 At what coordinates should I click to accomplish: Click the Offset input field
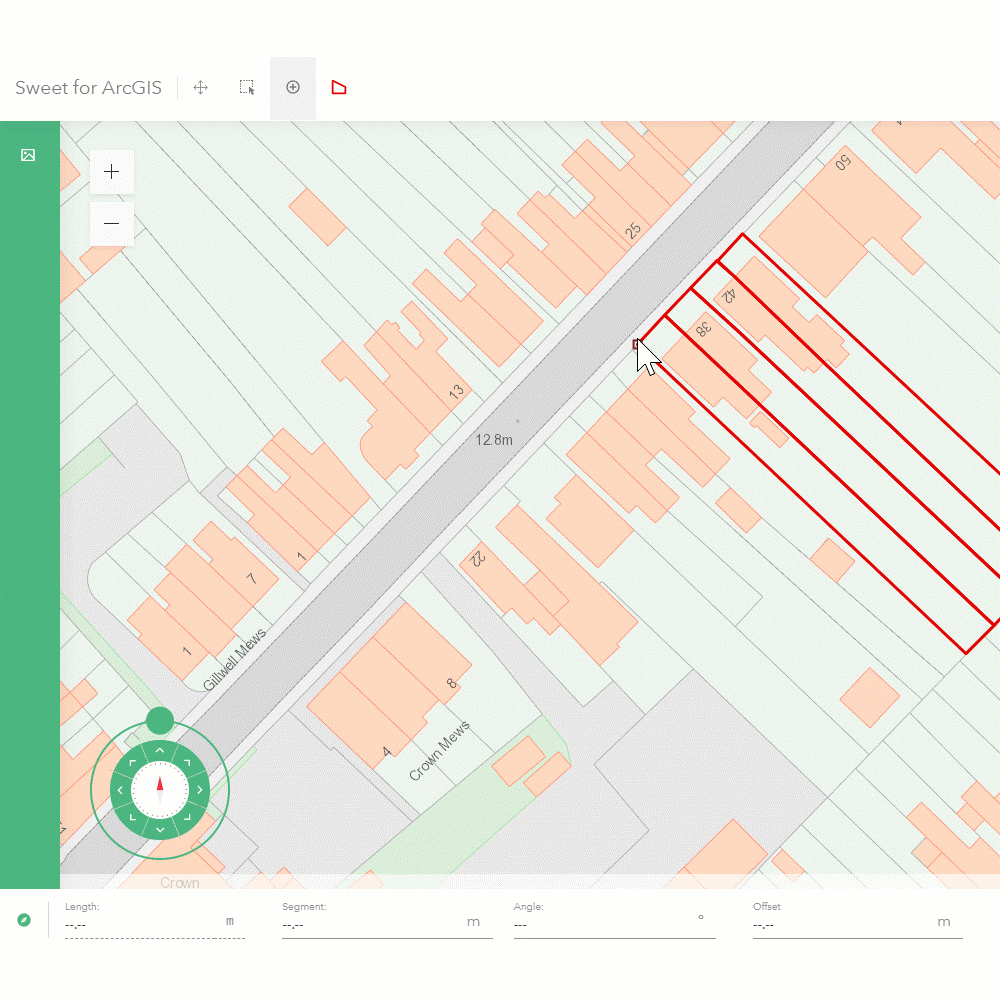pos(842,924)
